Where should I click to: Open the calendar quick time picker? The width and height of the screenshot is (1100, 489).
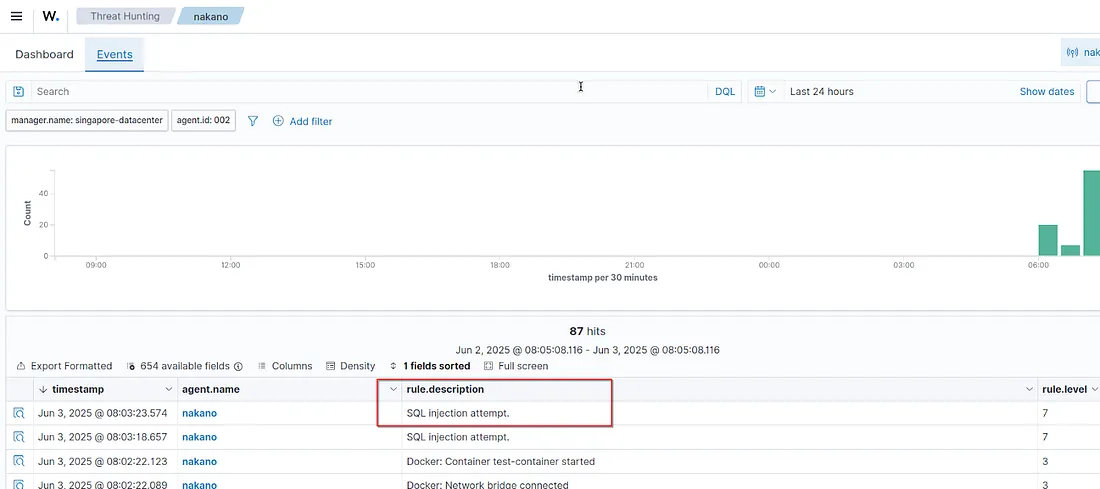pos(764,91)
